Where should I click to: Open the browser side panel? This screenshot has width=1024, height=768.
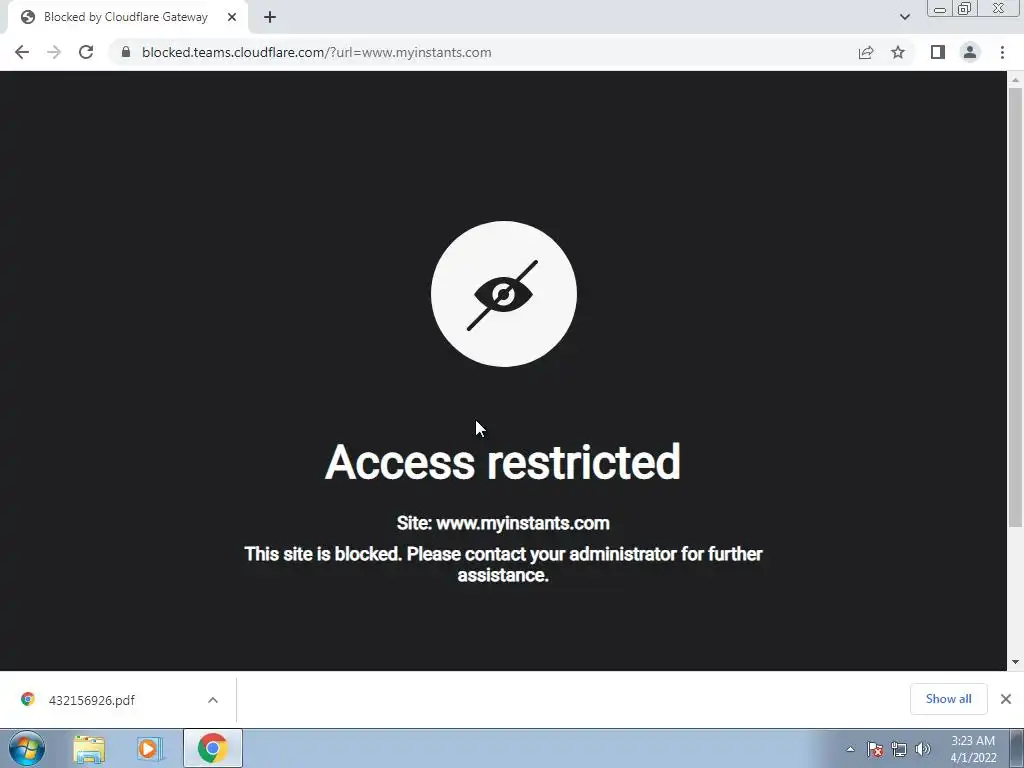tap(938, 52)
